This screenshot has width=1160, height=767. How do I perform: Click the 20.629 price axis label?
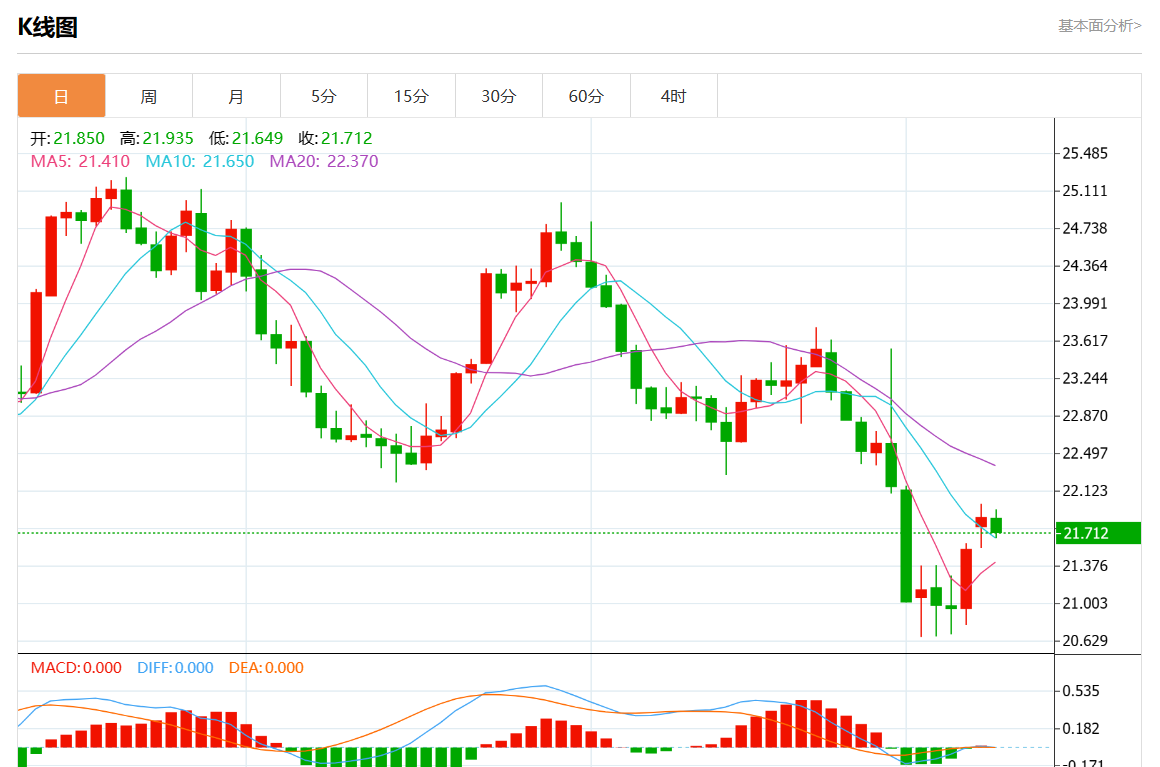click(1085, 641)
